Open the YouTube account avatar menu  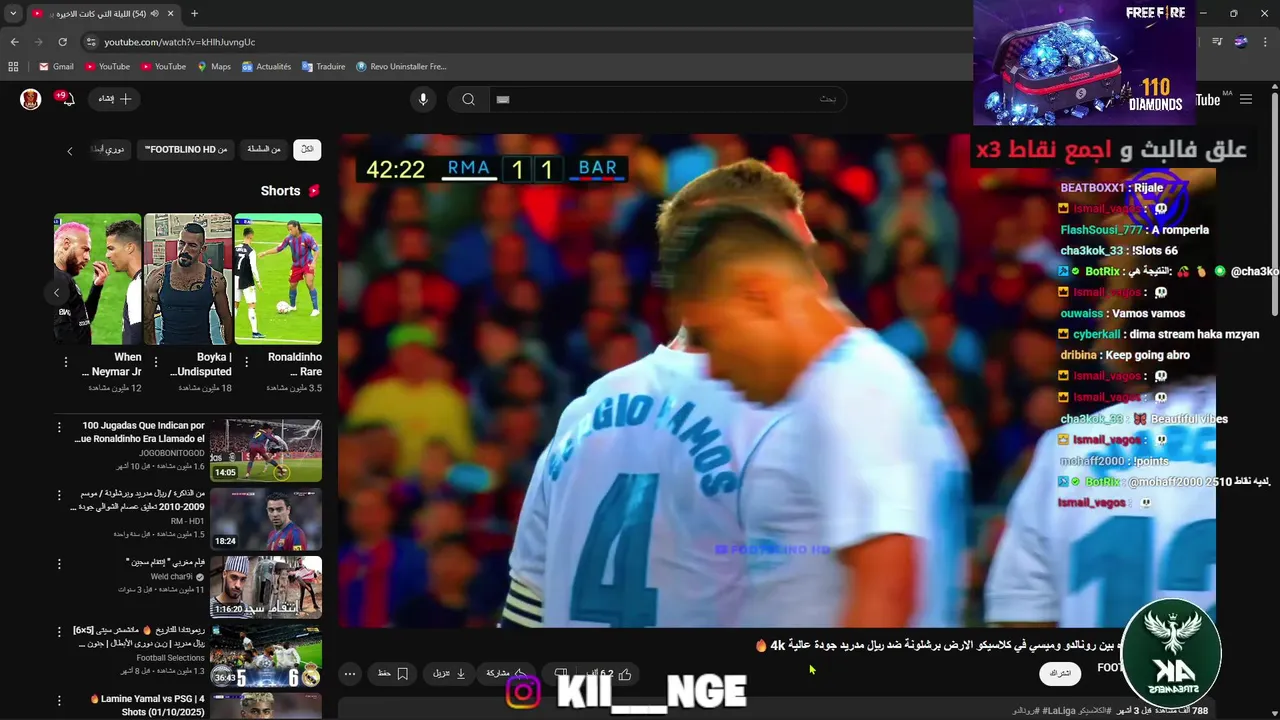[31, 99]
